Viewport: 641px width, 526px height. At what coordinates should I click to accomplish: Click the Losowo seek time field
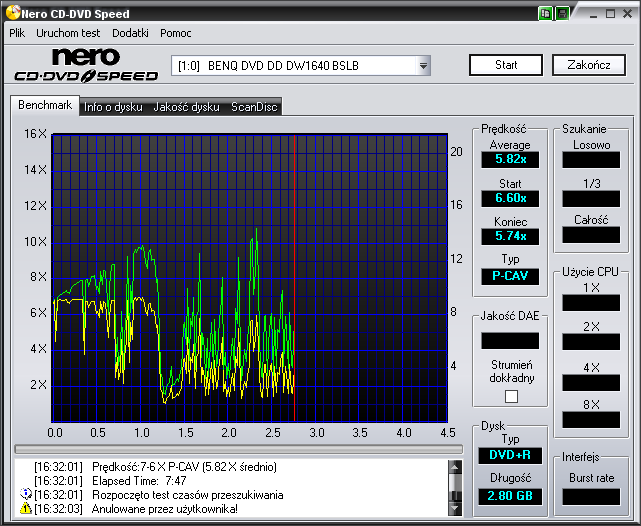591,160
